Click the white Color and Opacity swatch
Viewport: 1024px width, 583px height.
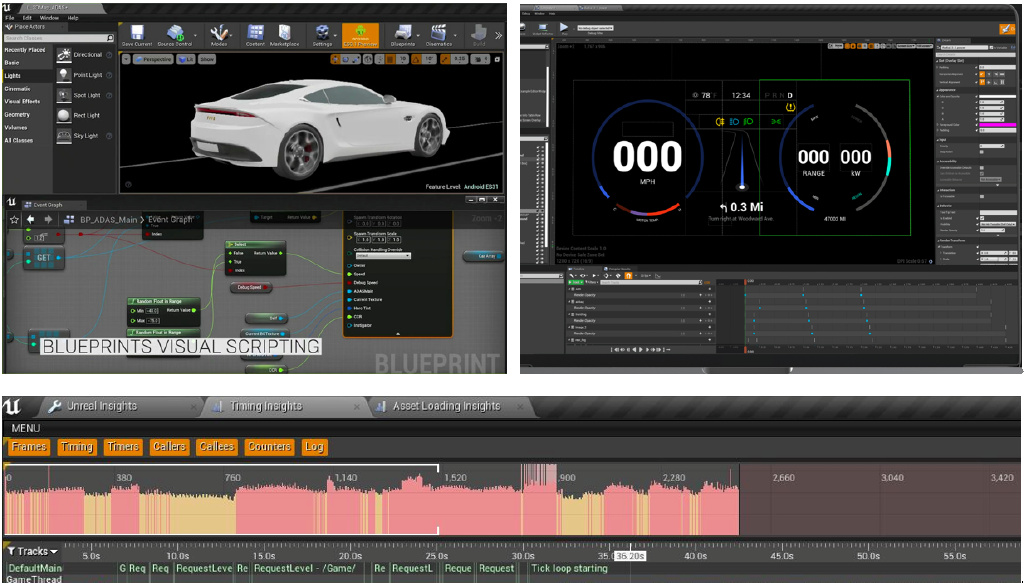(997, 97)
